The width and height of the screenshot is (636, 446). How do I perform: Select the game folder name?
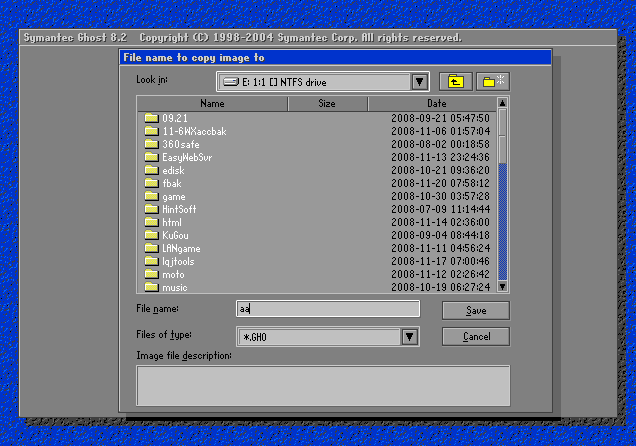pos(174,197)
